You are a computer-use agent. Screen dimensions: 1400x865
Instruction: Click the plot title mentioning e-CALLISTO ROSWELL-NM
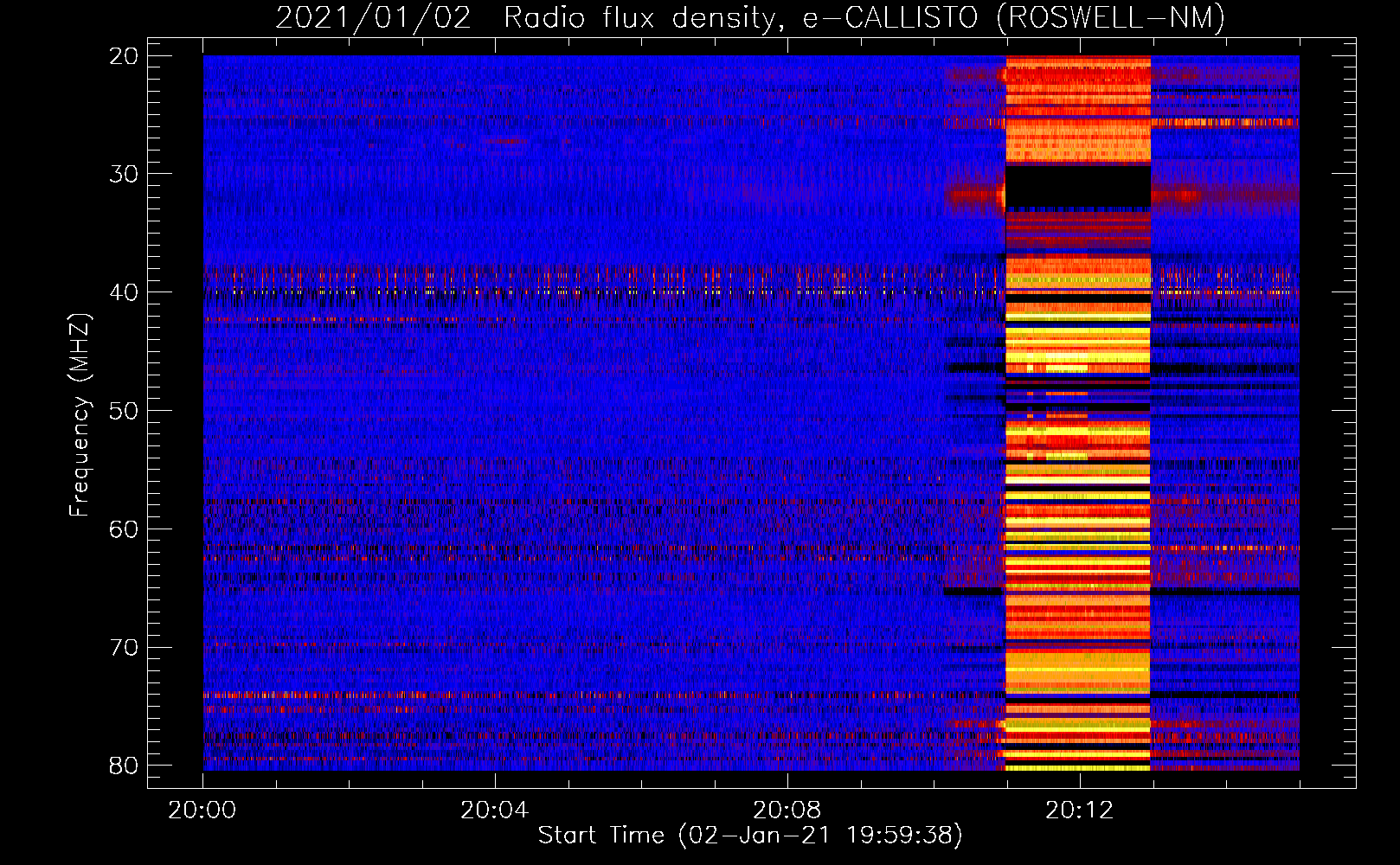[x=750, y=17]
